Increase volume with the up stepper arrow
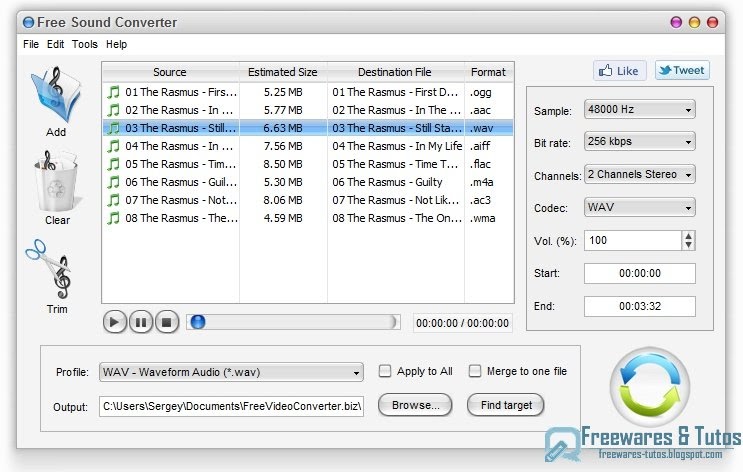Viewport: 743px width, 472px height. pos(689,236)
